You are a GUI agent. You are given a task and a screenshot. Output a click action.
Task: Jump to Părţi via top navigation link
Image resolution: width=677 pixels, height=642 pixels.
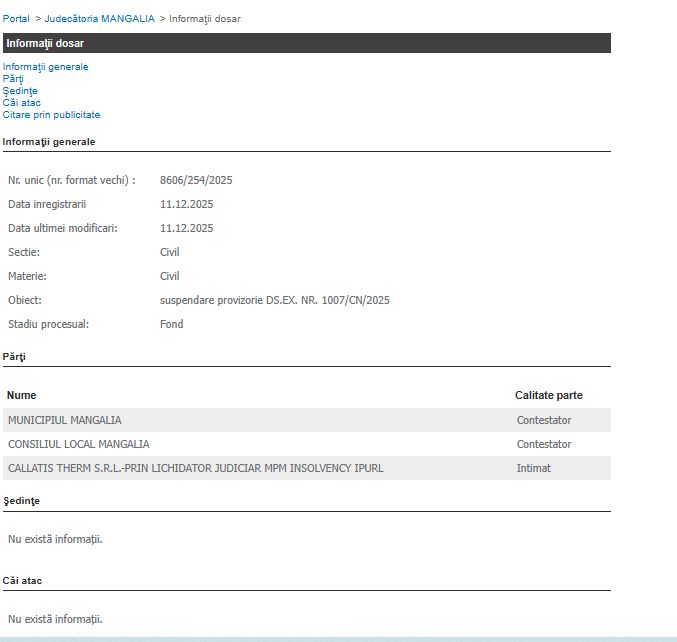click(x=13, y=79)
